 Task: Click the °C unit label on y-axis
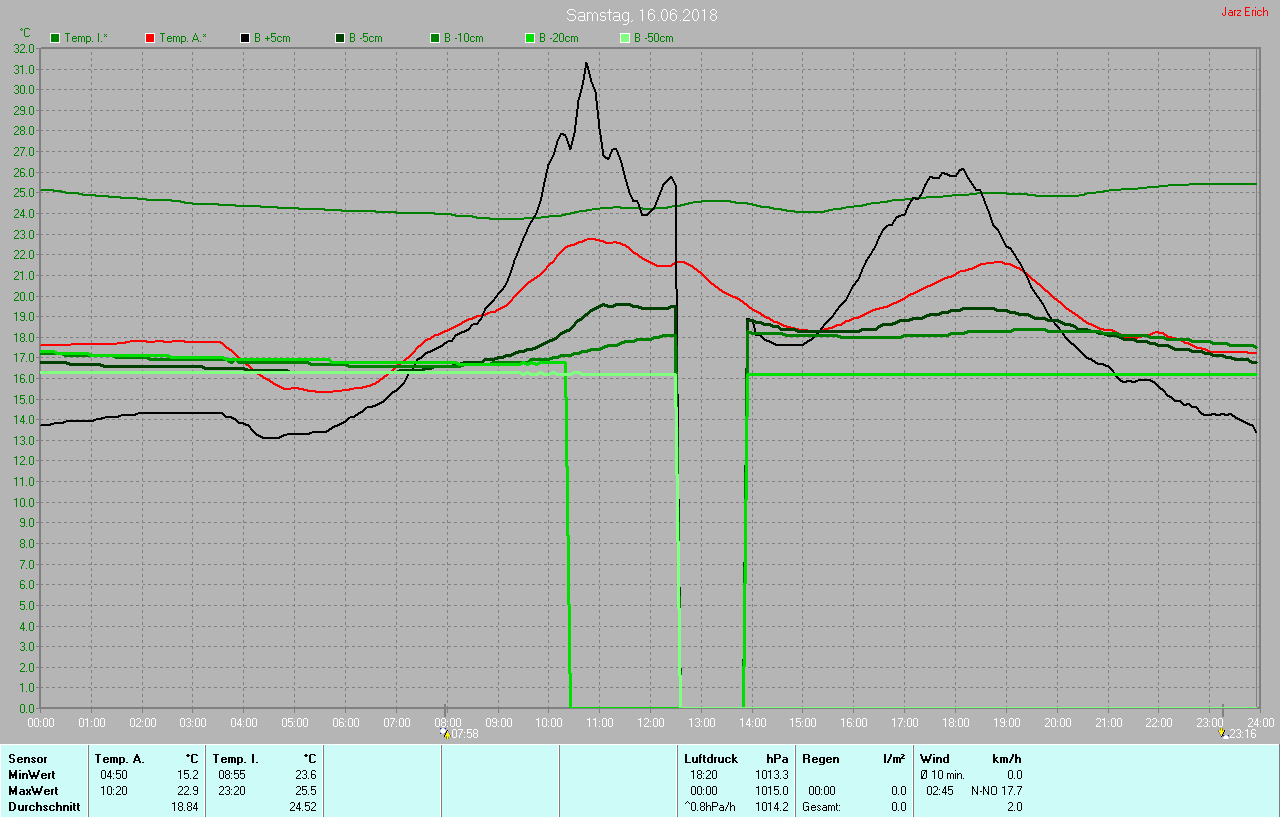pyautogui.click(x=25, y=33)
